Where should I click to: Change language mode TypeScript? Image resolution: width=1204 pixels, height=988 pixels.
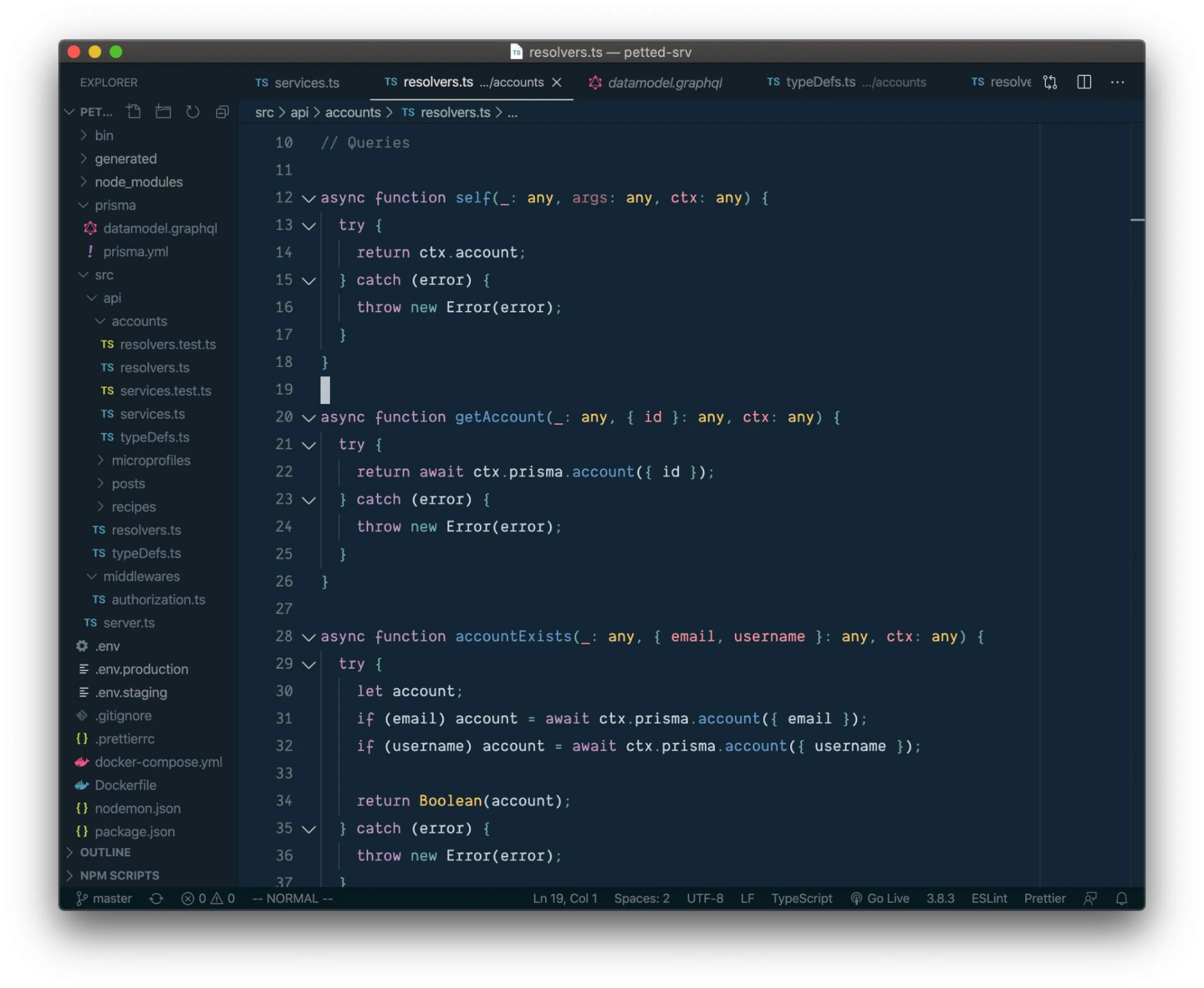click(801, 898)
